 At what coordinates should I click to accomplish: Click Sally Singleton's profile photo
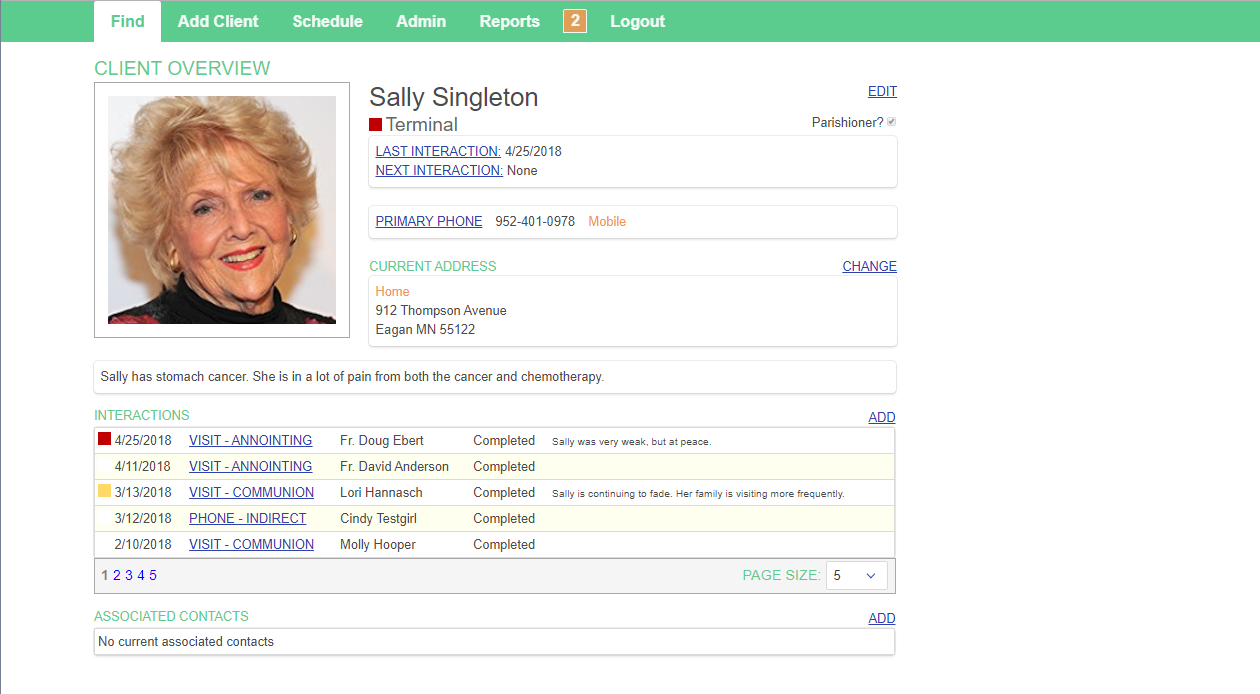click(222, 210)
